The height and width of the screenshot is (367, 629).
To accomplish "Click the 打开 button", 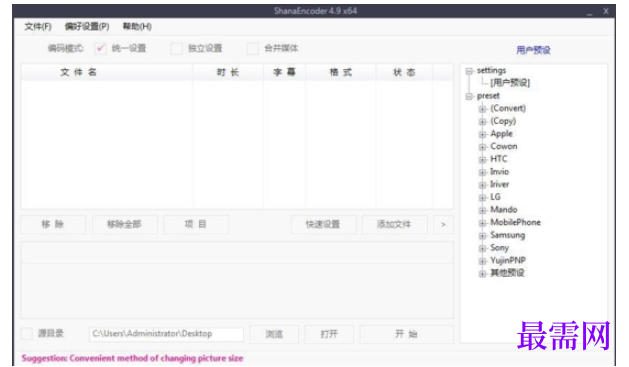I will pyautogui.click(x=329, y=334).
